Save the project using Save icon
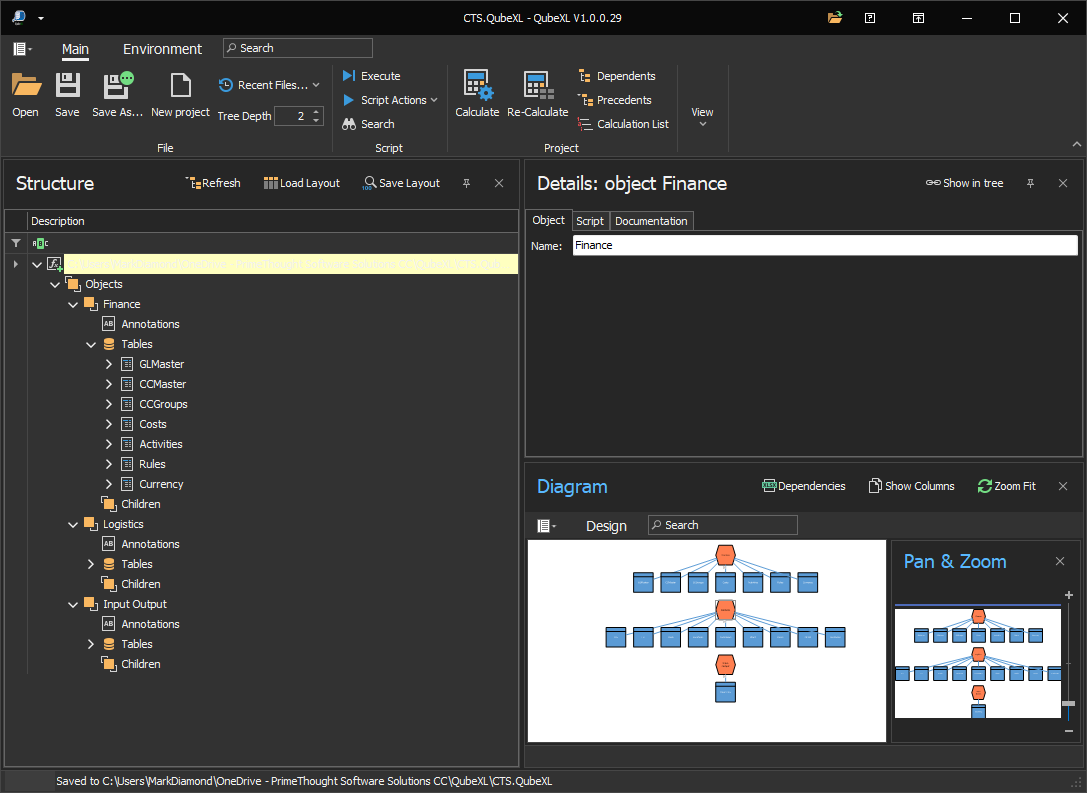Screen dimensions: 1087x793 67,87
